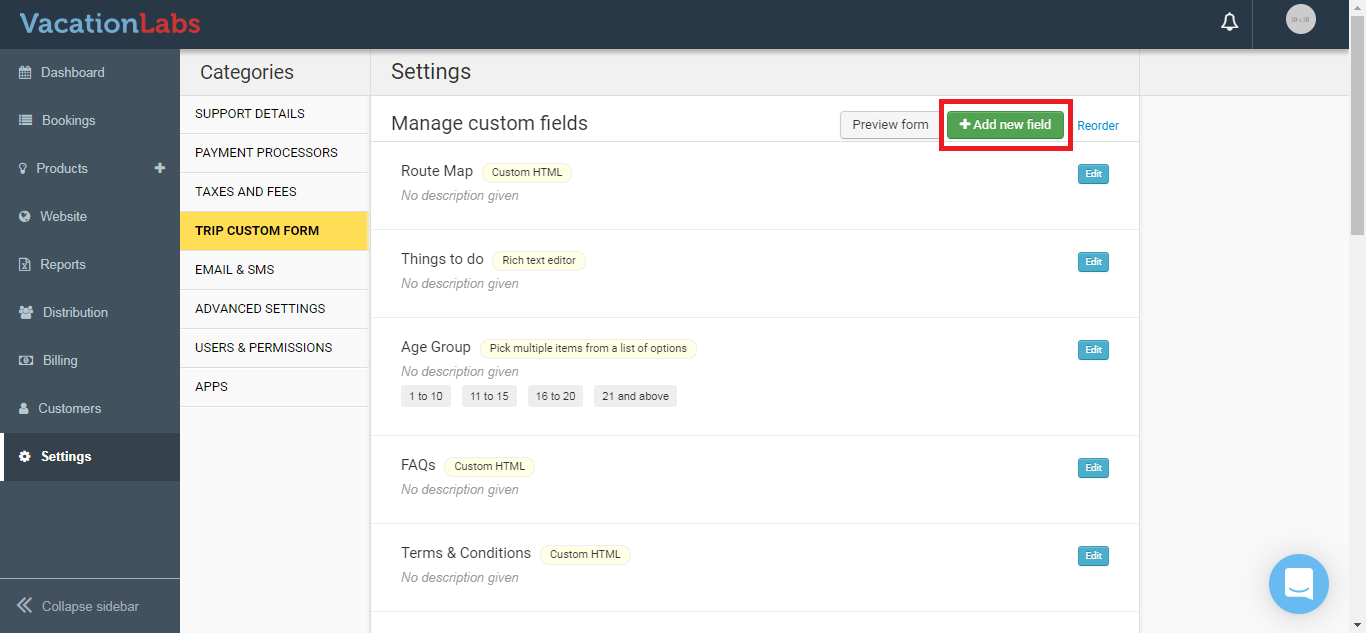Click the Settings gear icon in sidebar
This screenshot has width=1366, height=633.
(25, 457)
